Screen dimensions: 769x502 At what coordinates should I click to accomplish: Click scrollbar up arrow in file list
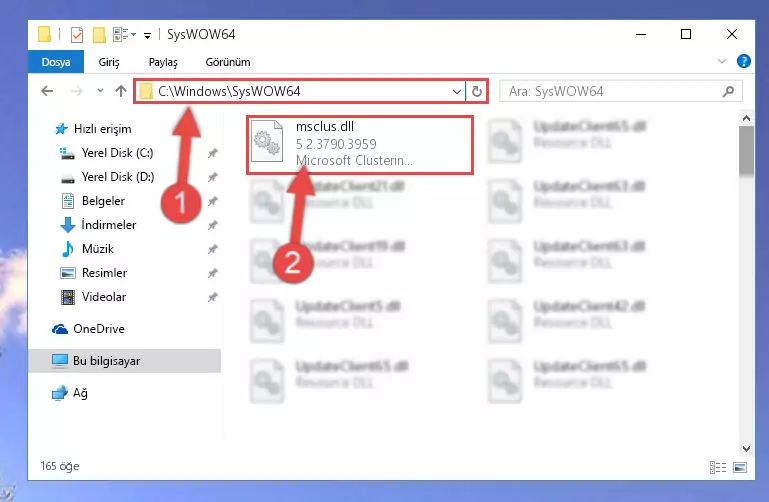[746, 118]
